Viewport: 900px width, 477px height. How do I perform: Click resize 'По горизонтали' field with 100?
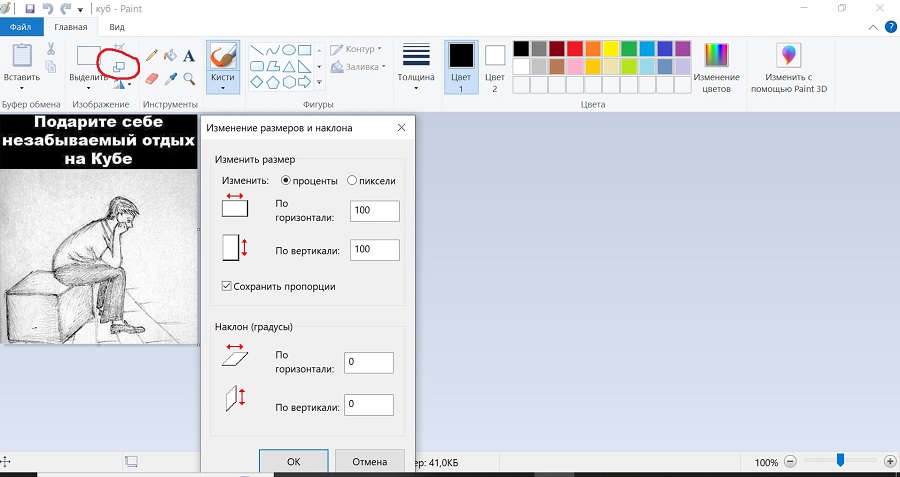[375, 211]
